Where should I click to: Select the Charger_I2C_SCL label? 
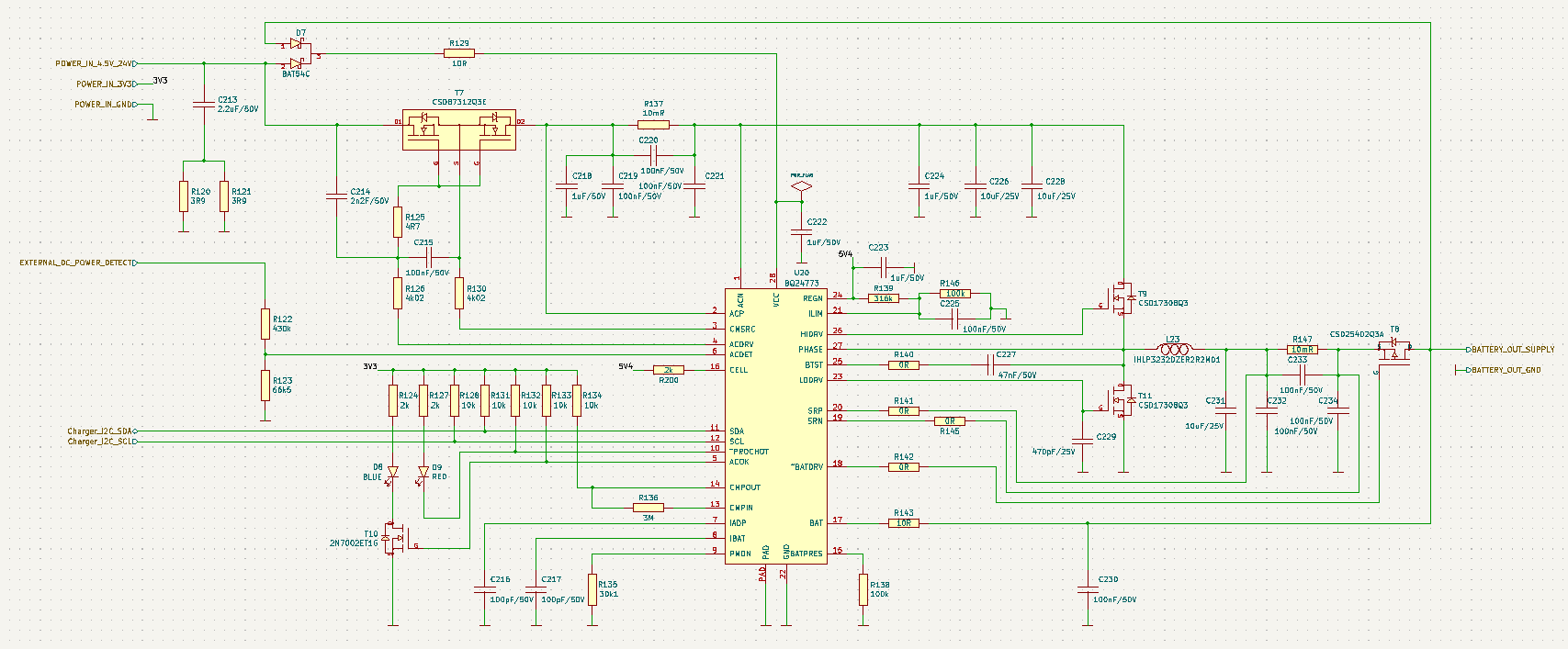coord(103,442)
